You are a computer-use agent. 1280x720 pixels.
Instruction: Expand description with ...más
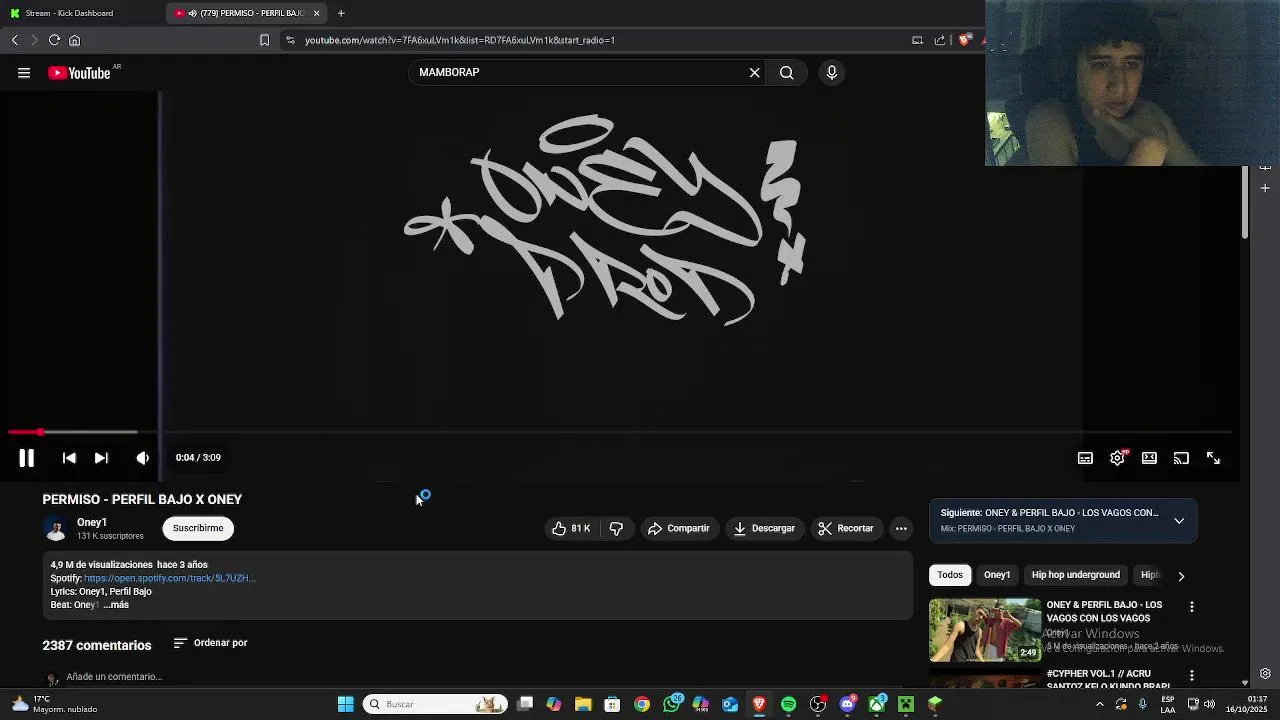tap(116, 604)
